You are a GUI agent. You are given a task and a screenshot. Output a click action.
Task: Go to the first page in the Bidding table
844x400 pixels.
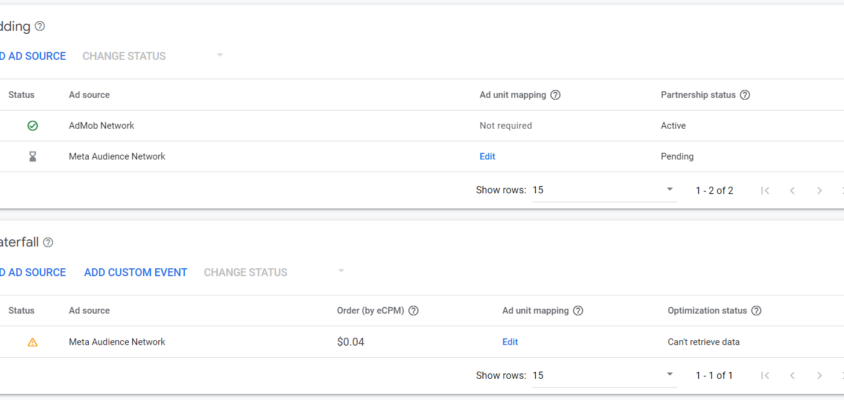pyautogui.click(x=765, y=191)
